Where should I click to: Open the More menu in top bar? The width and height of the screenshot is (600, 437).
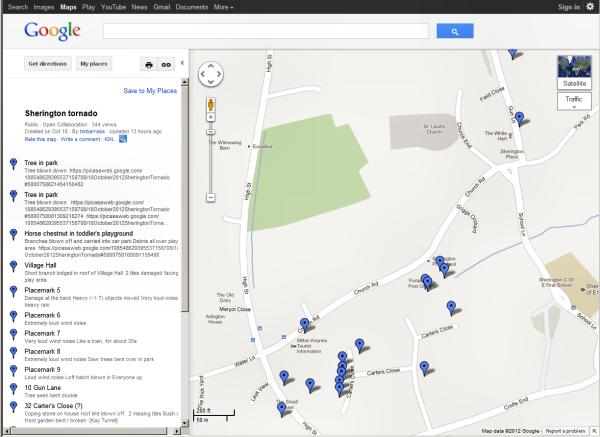(x=223, y=7)
